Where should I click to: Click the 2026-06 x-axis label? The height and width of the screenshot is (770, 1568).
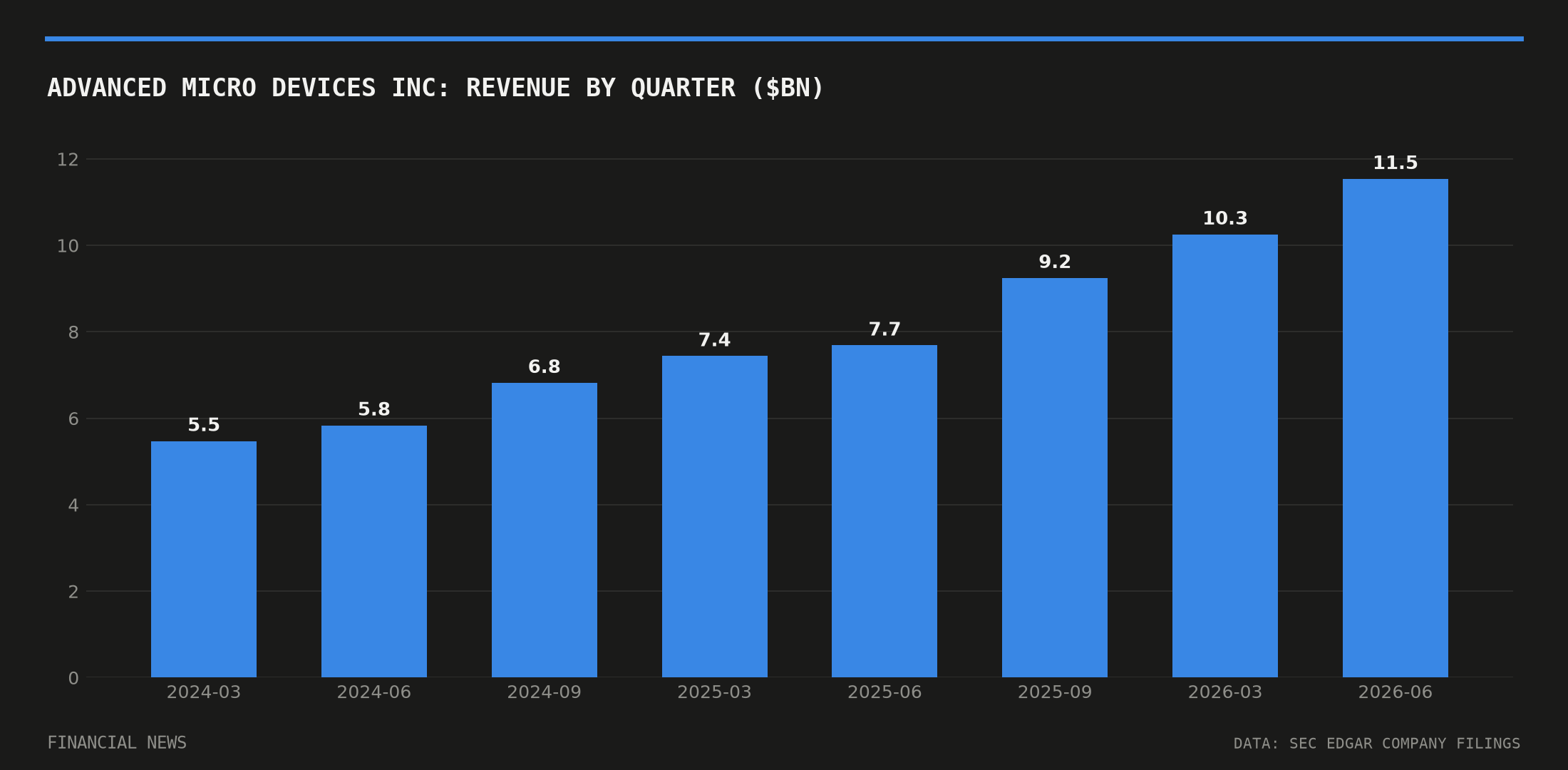[x=1396, y=692]
